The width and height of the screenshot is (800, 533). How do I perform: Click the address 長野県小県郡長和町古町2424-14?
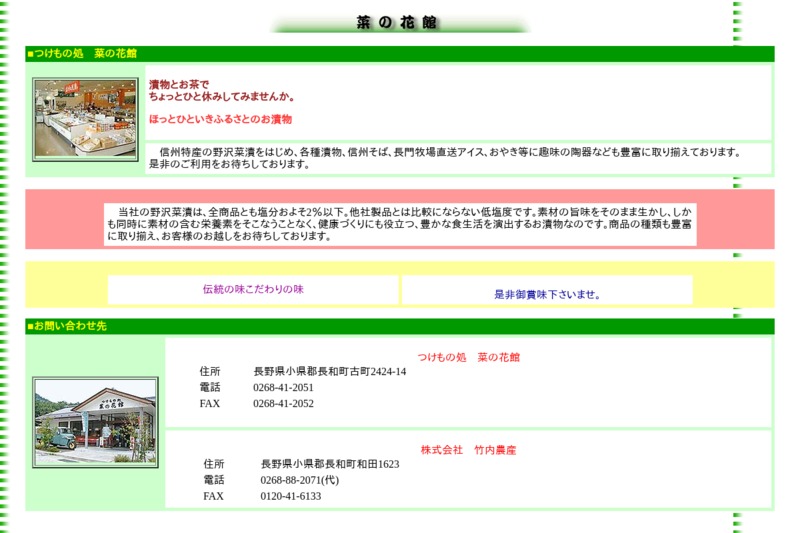(329, 372)
